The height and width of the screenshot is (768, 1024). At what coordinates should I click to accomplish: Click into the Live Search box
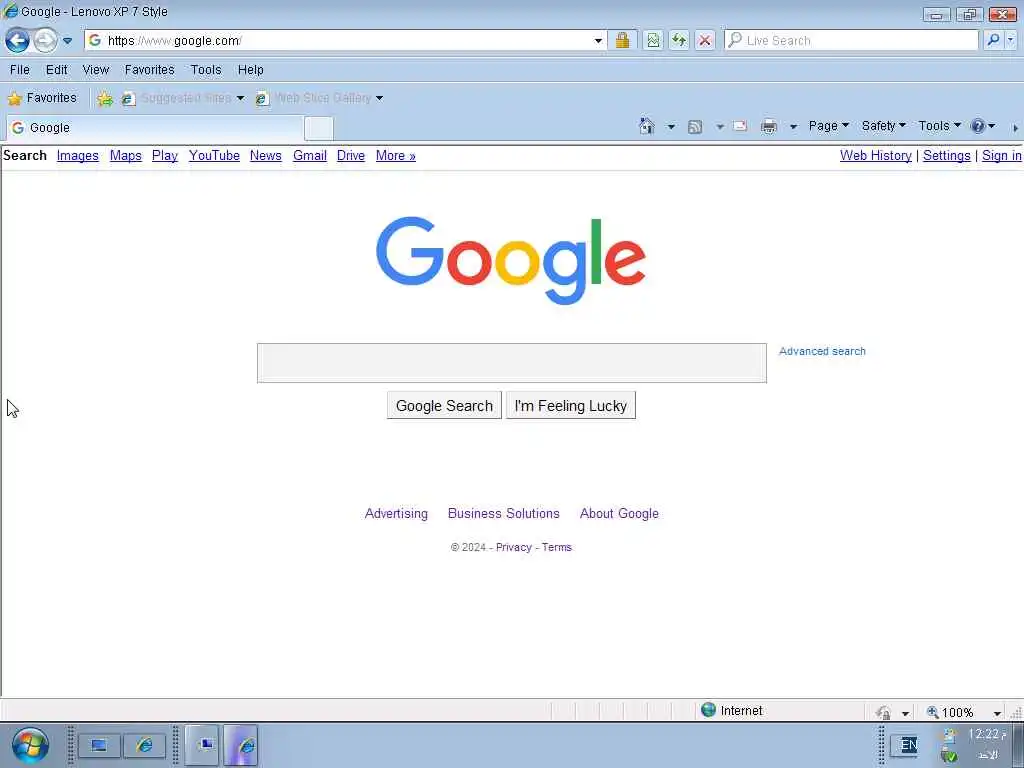tap(852, 40)
